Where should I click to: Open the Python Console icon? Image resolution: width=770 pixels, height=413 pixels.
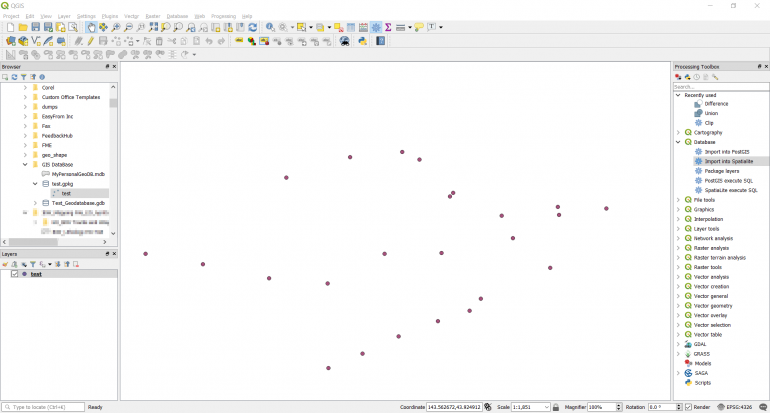[x=362, y=41]
